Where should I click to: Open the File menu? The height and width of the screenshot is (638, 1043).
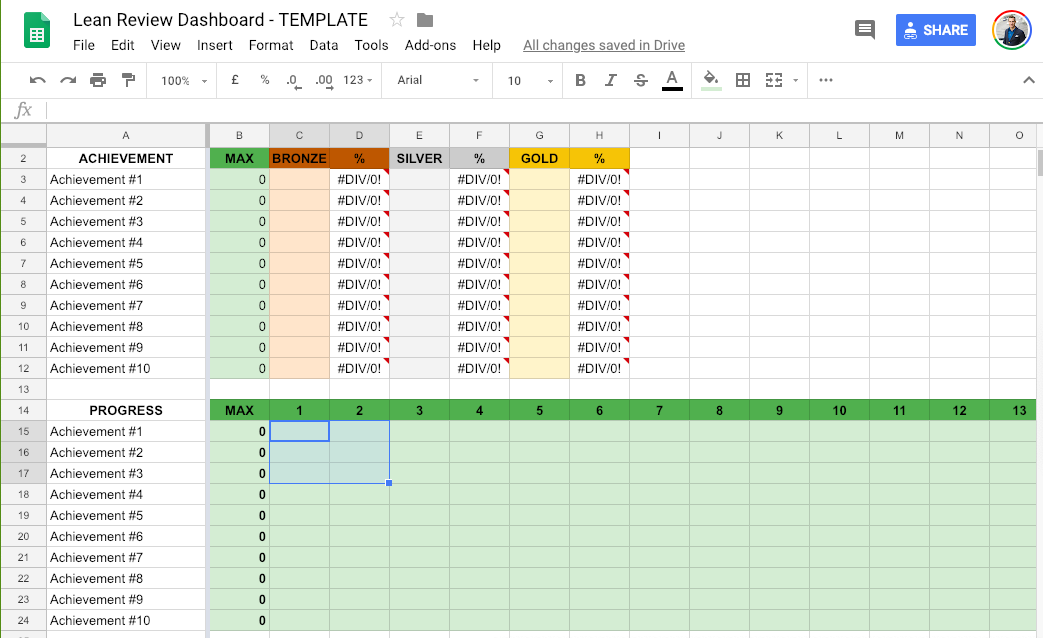pyautogui.click(x=84, y=45)
